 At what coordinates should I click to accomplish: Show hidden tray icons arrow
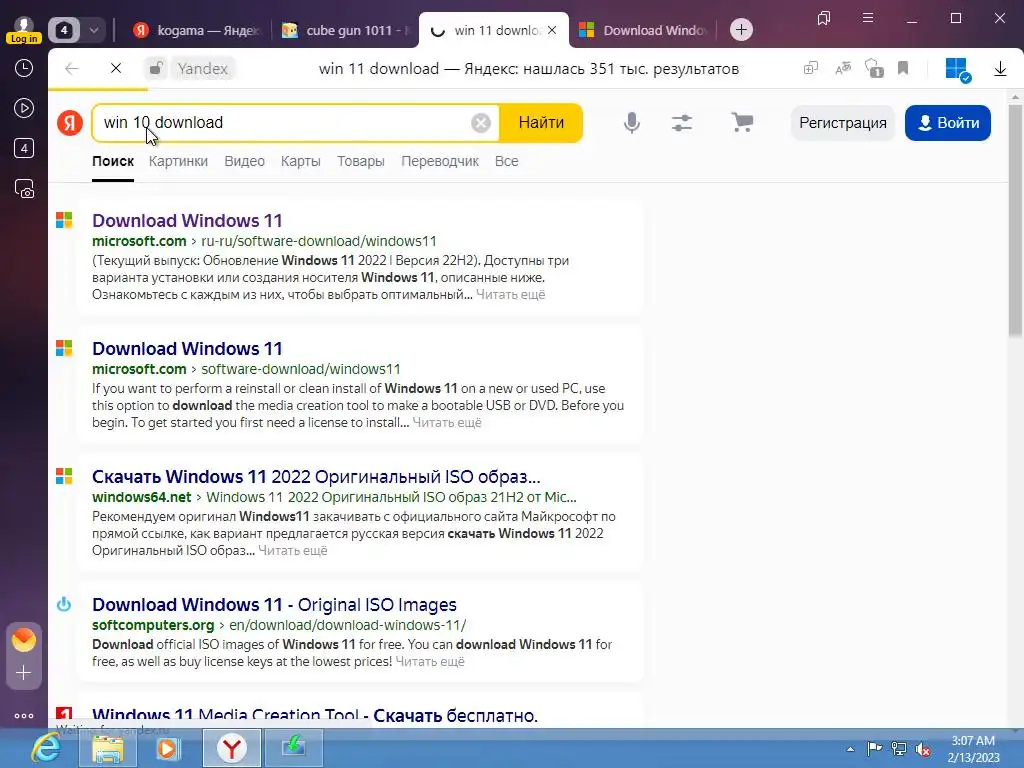[x=850, y=749]
